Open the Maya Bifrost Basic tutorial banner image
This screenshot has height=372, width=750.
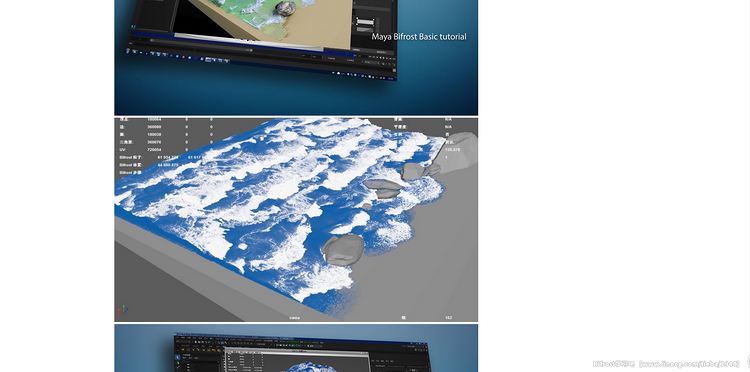point(296,57)
